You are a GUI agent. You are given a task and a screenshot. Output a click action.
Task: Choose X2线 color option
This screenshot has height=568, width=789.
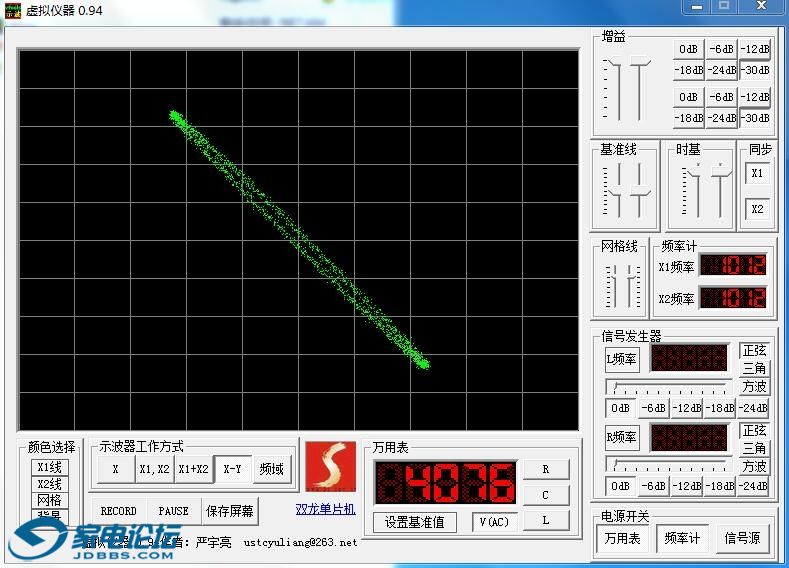50,484
